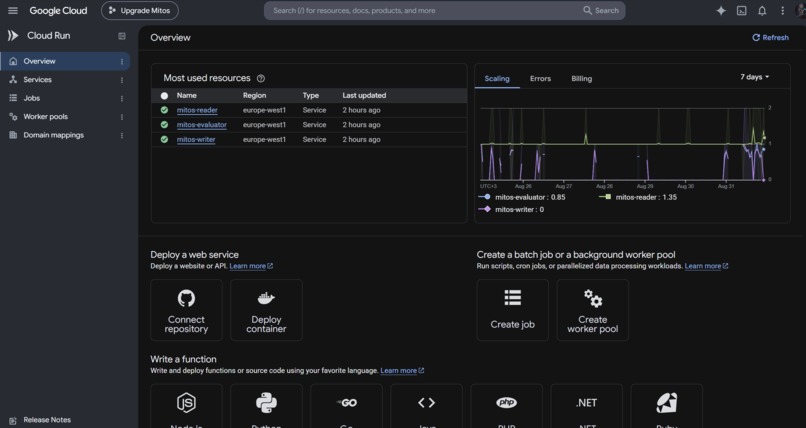The width and height of the screenshot is (806, 428).
Task: Select the Node.js function icon
Action: tap(186, 403)
